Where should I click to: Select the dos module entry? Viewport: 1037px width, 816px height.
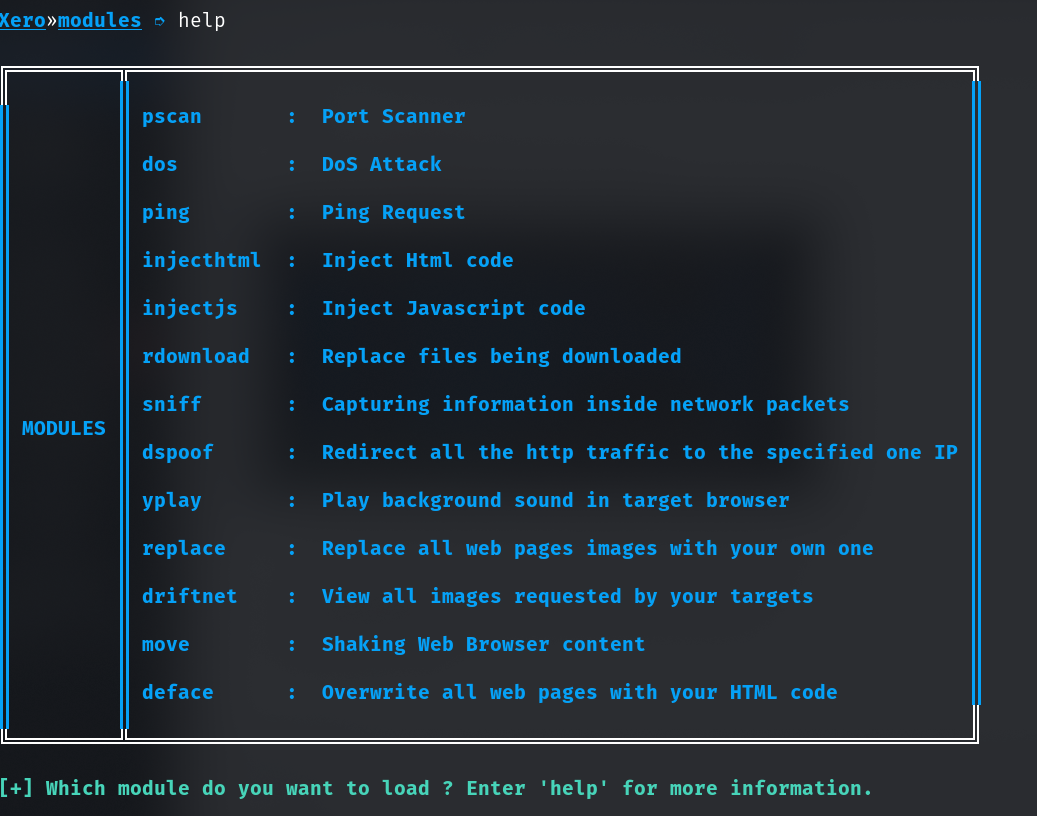pos(160,165)
